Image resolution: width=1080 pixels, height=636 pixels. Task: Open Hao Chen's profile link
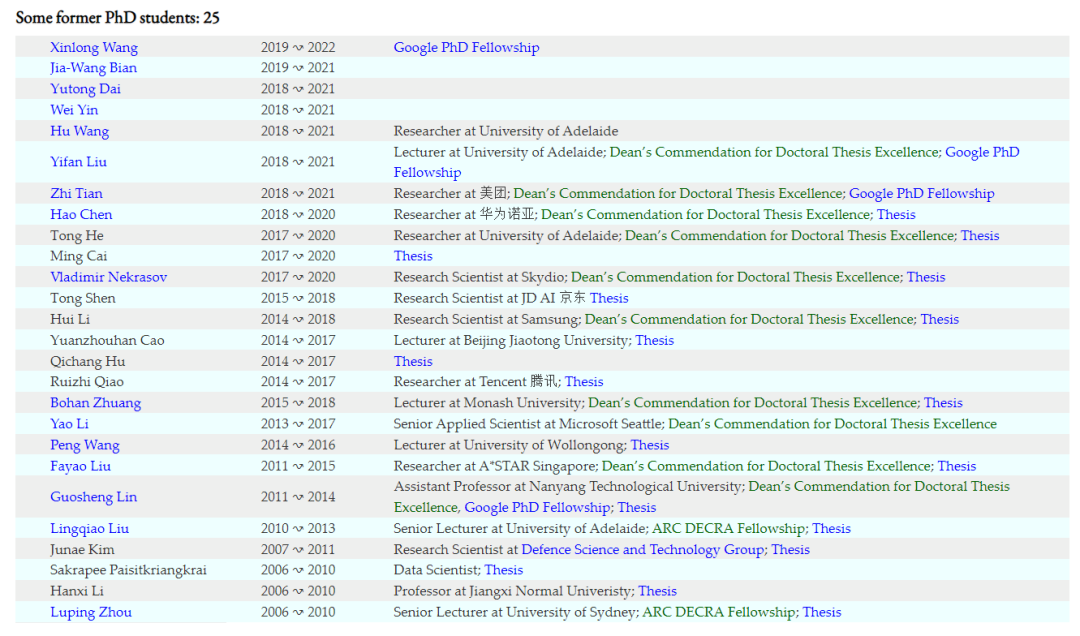81,214
